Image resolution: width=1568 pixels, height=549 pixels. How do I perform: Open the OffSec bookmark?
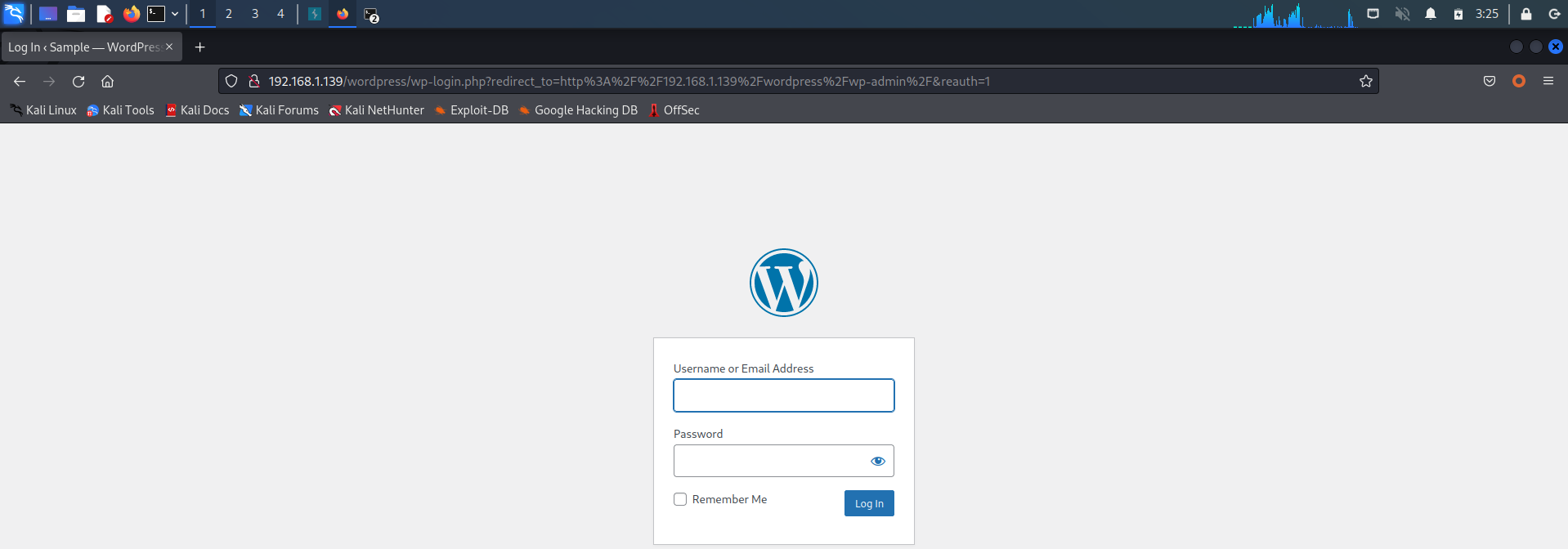674,110
